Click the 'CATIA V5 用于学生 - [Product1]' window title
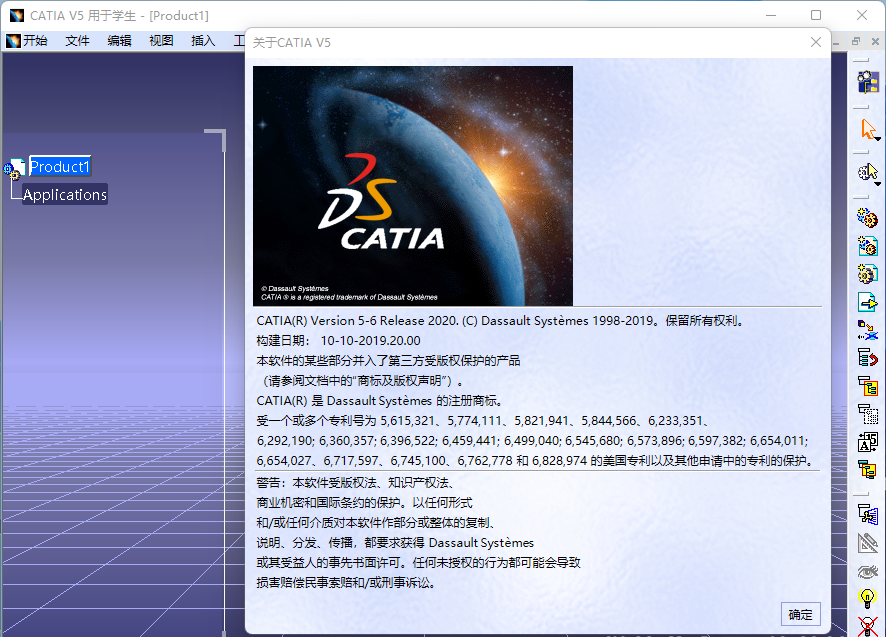 (x=119, y=16)
